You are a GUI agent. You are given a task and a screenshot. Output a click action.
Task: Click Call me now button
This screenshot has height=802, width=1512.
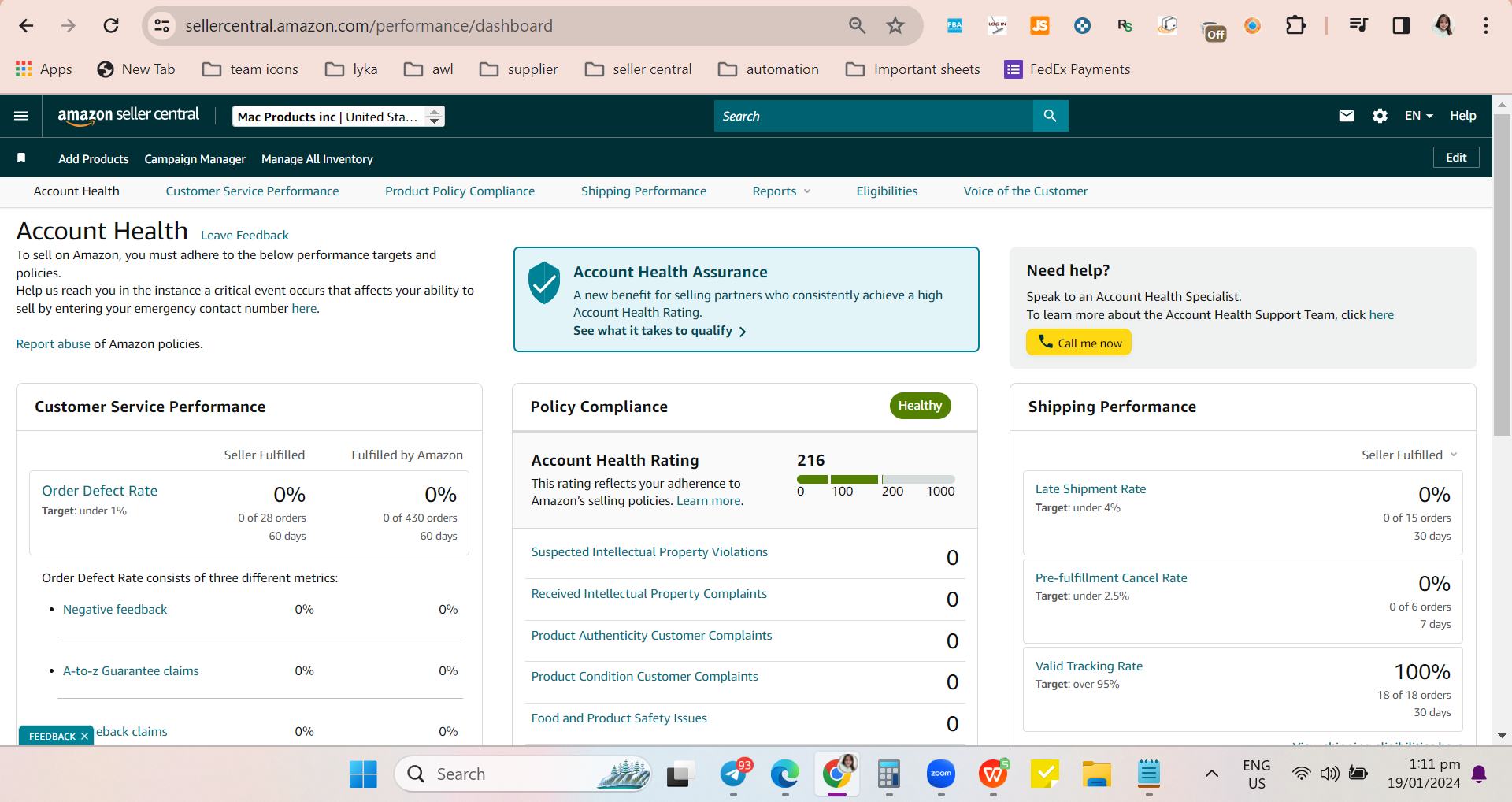pos(1079,343)
